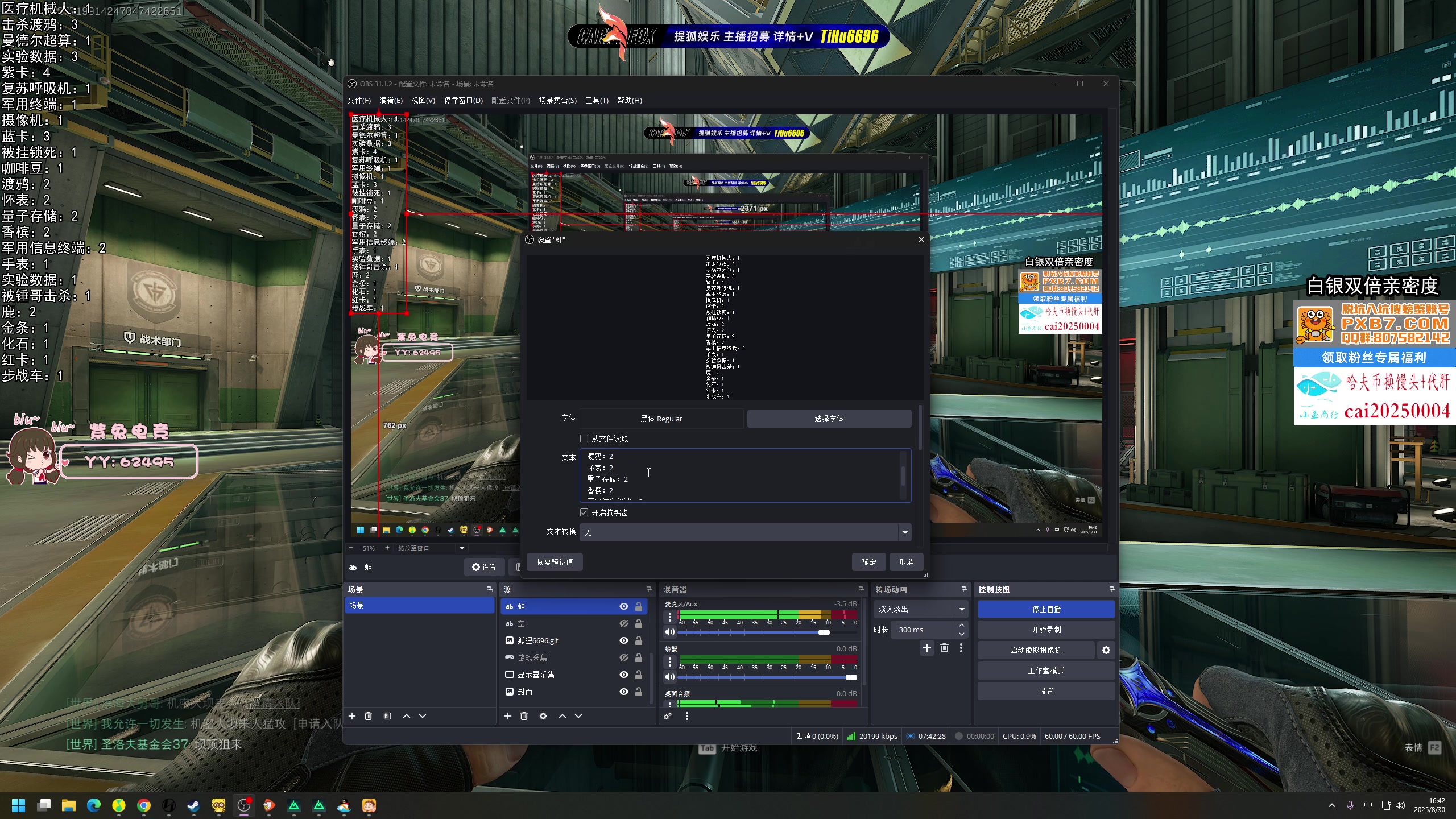Pop out the 场景 dock panel
Image resolution: width=1456 pixels, height=819 pixels.
click(x=490, y=589)
